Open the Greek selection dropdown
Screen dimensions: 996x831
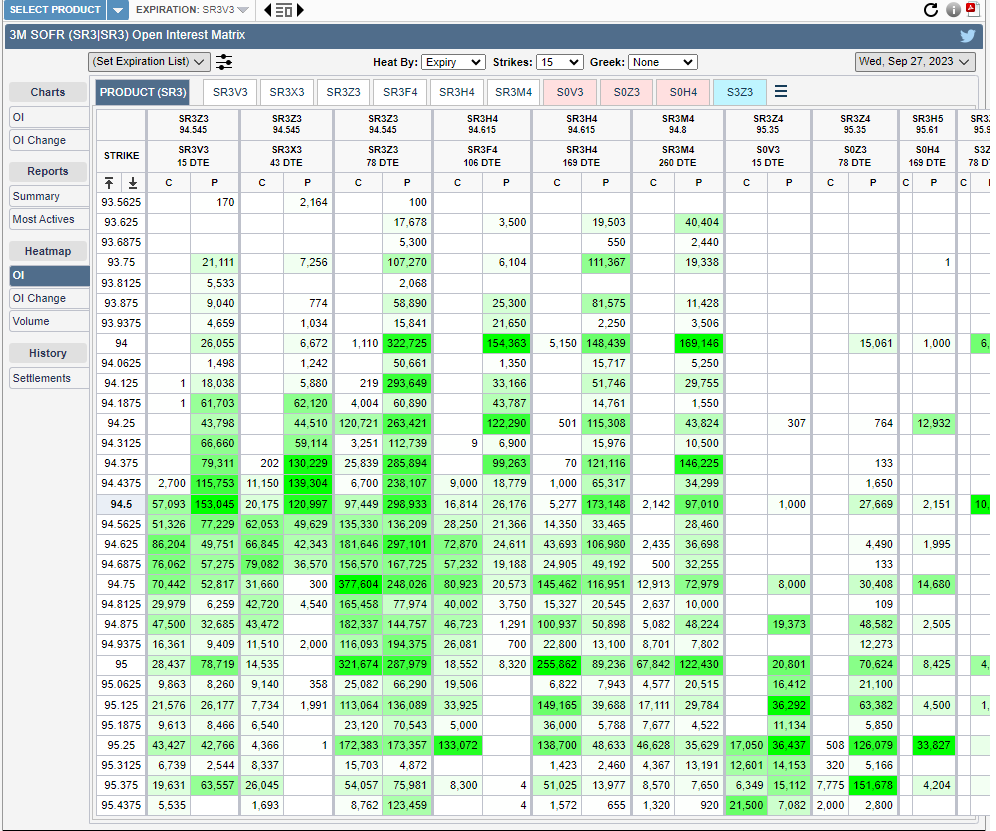tap(662, 62)
